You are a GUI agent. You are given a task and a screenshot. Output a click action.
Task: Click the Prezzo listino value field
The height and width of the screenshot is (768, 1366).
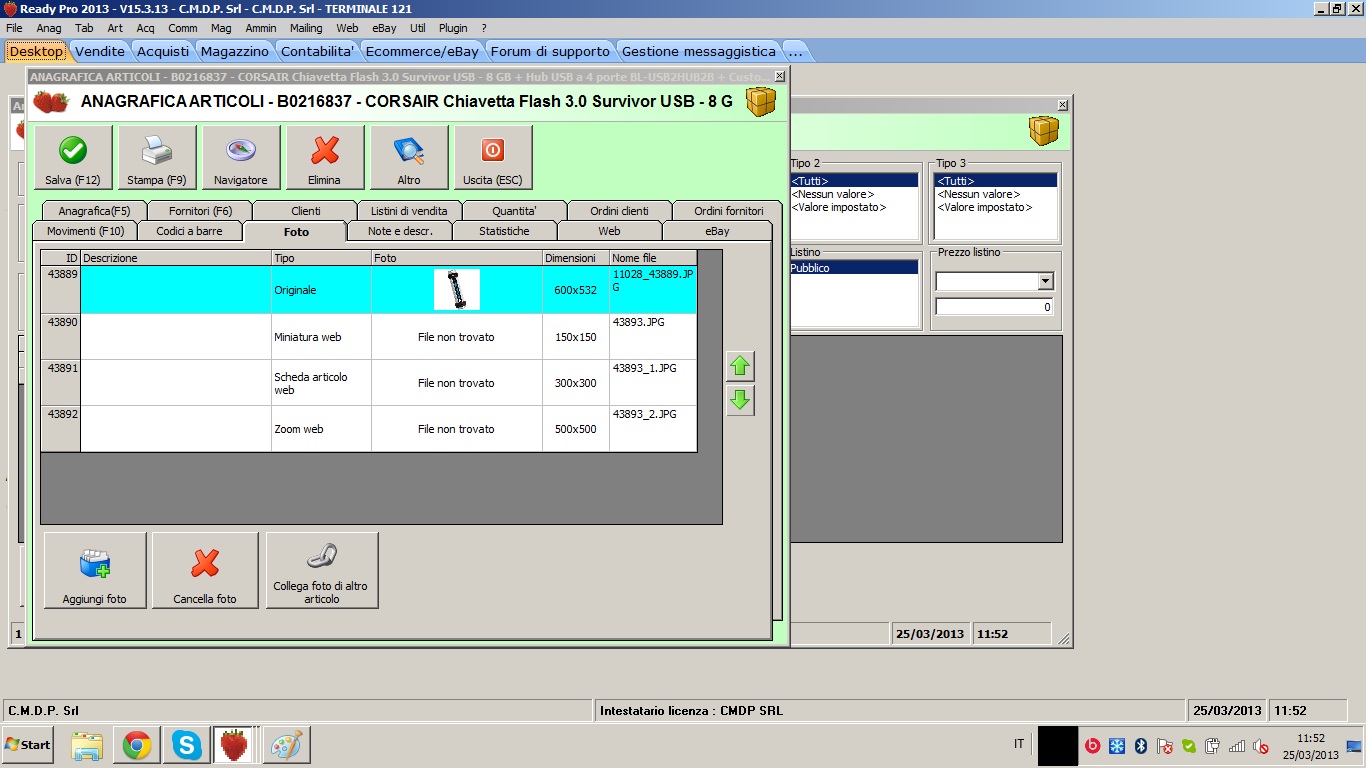994,307
